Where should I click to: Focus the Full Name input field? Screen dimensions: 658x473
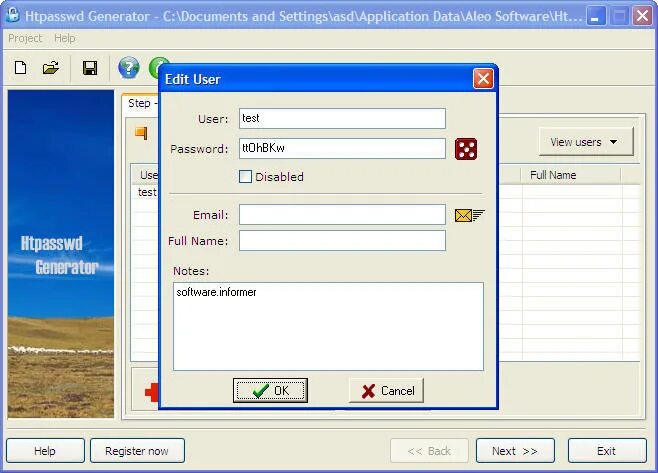[342, 240]
